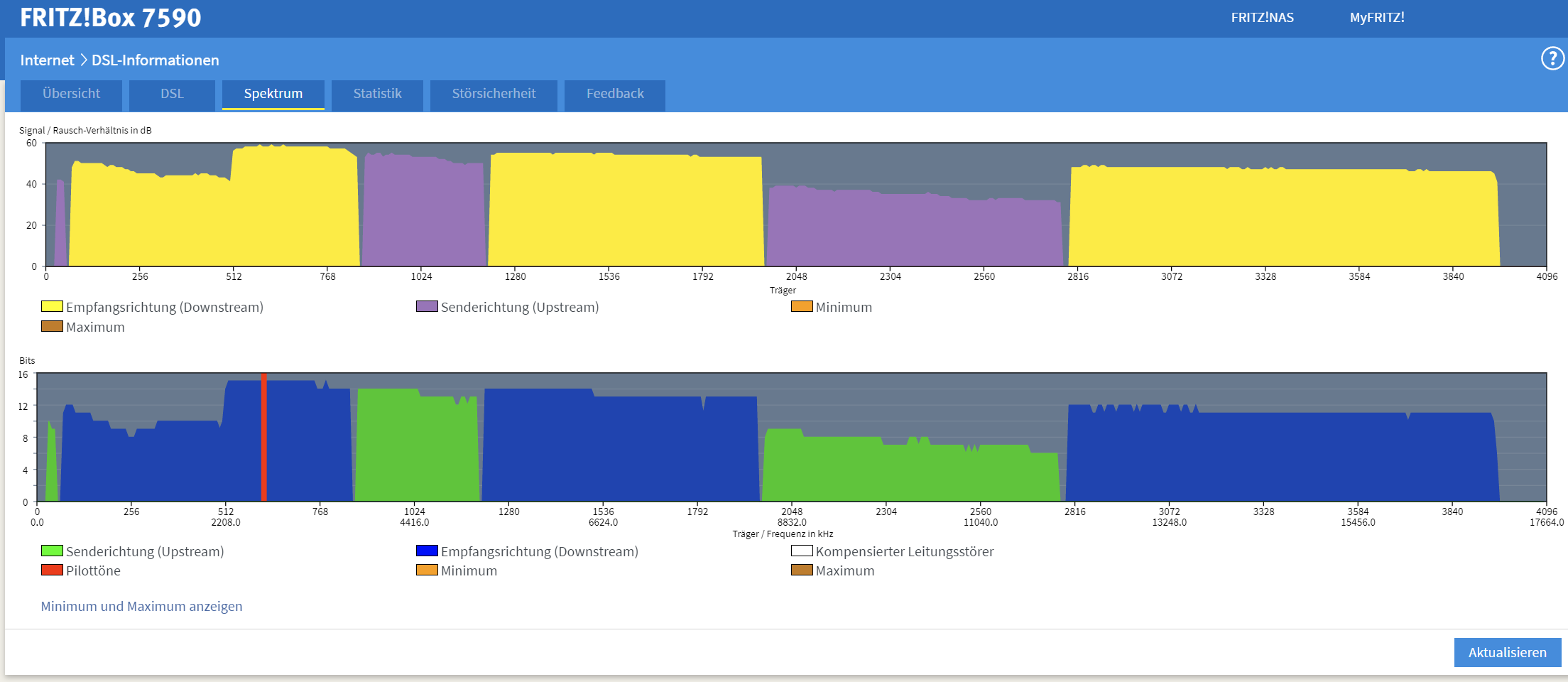Open FRITZ!NAS from the header
Screen dimensions: 1568x682
click(1262, 18)
